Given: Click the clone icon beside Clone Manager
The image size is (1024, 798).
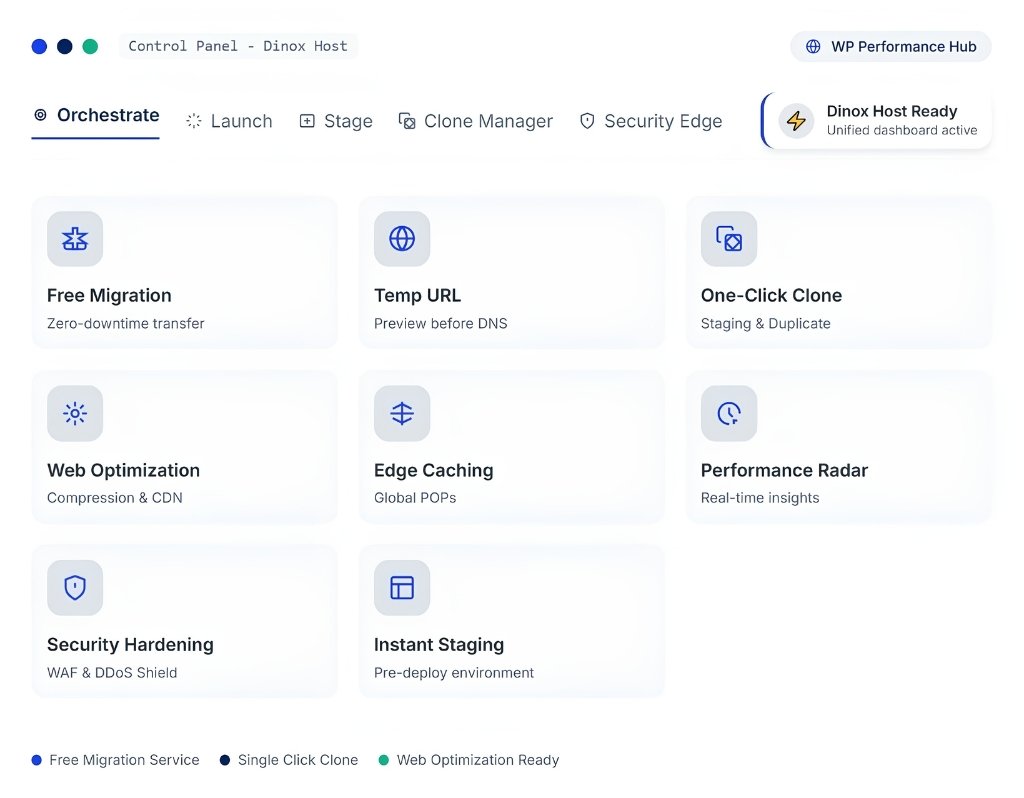Looking at the screenshot, I should (407, 121).
